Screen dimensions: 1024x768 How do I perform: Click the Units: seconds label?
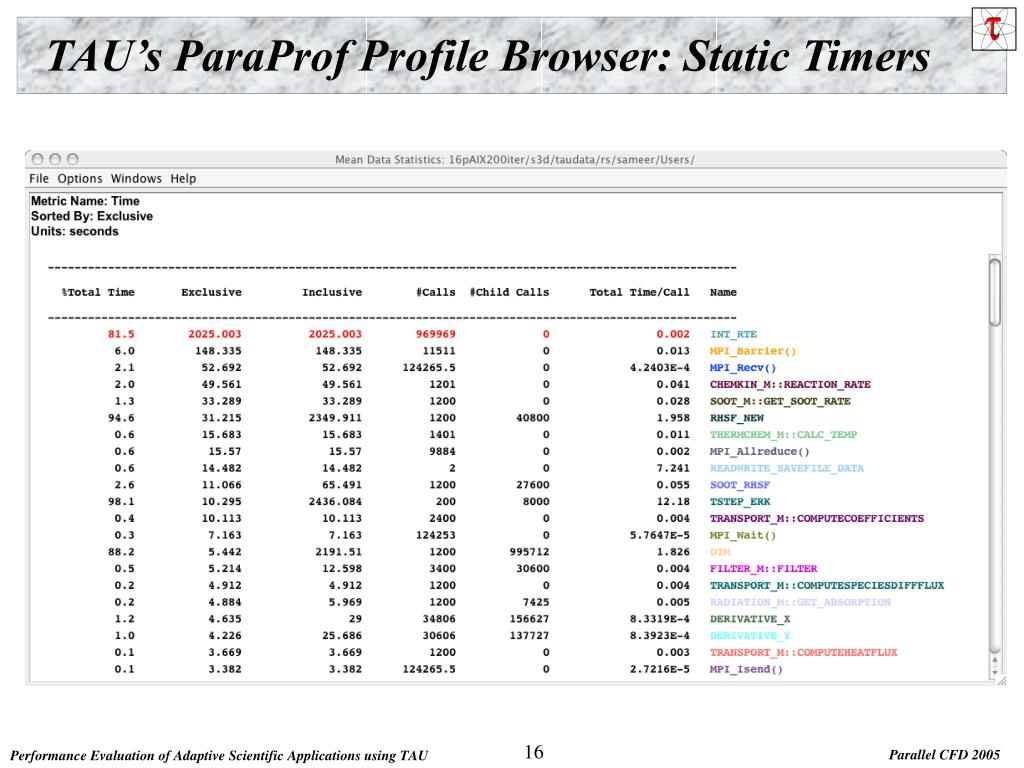74,231
